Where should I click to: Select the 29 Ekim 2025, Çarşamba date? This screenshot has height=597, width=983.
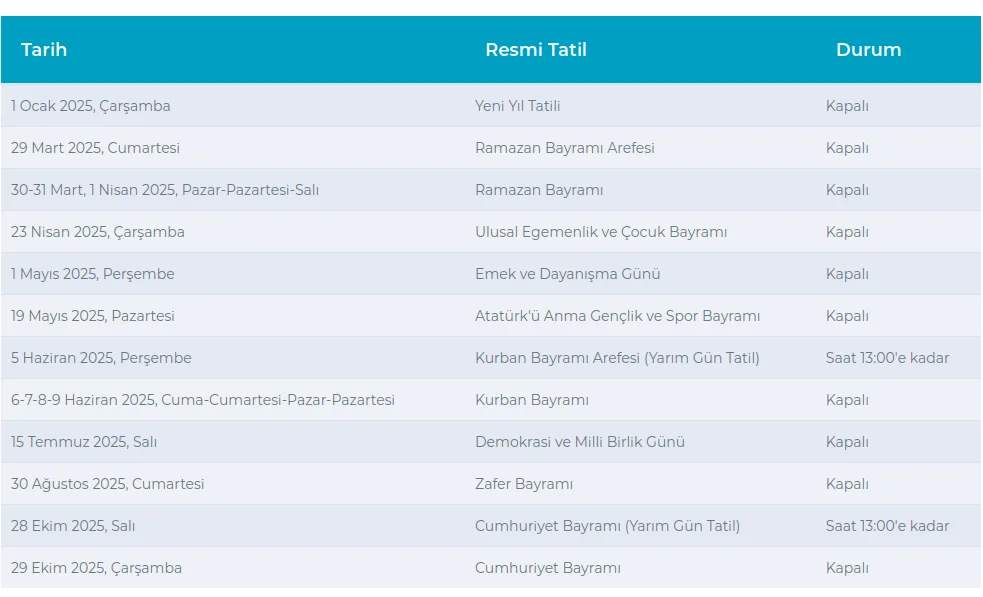pyautogui.click(x=97, y=568)
